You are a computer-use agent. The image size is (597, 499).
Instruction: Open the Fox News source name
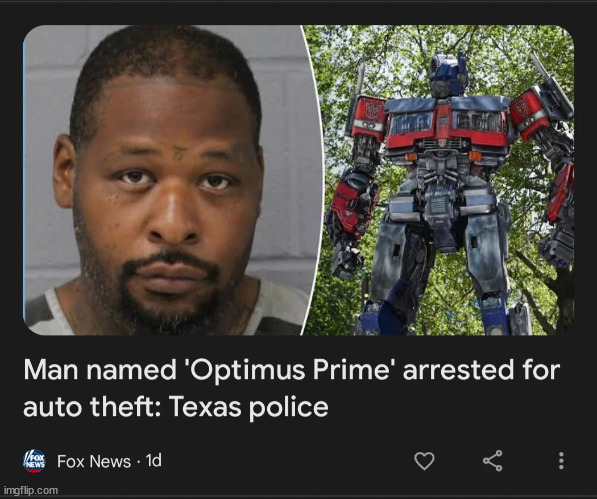point(94,461)
